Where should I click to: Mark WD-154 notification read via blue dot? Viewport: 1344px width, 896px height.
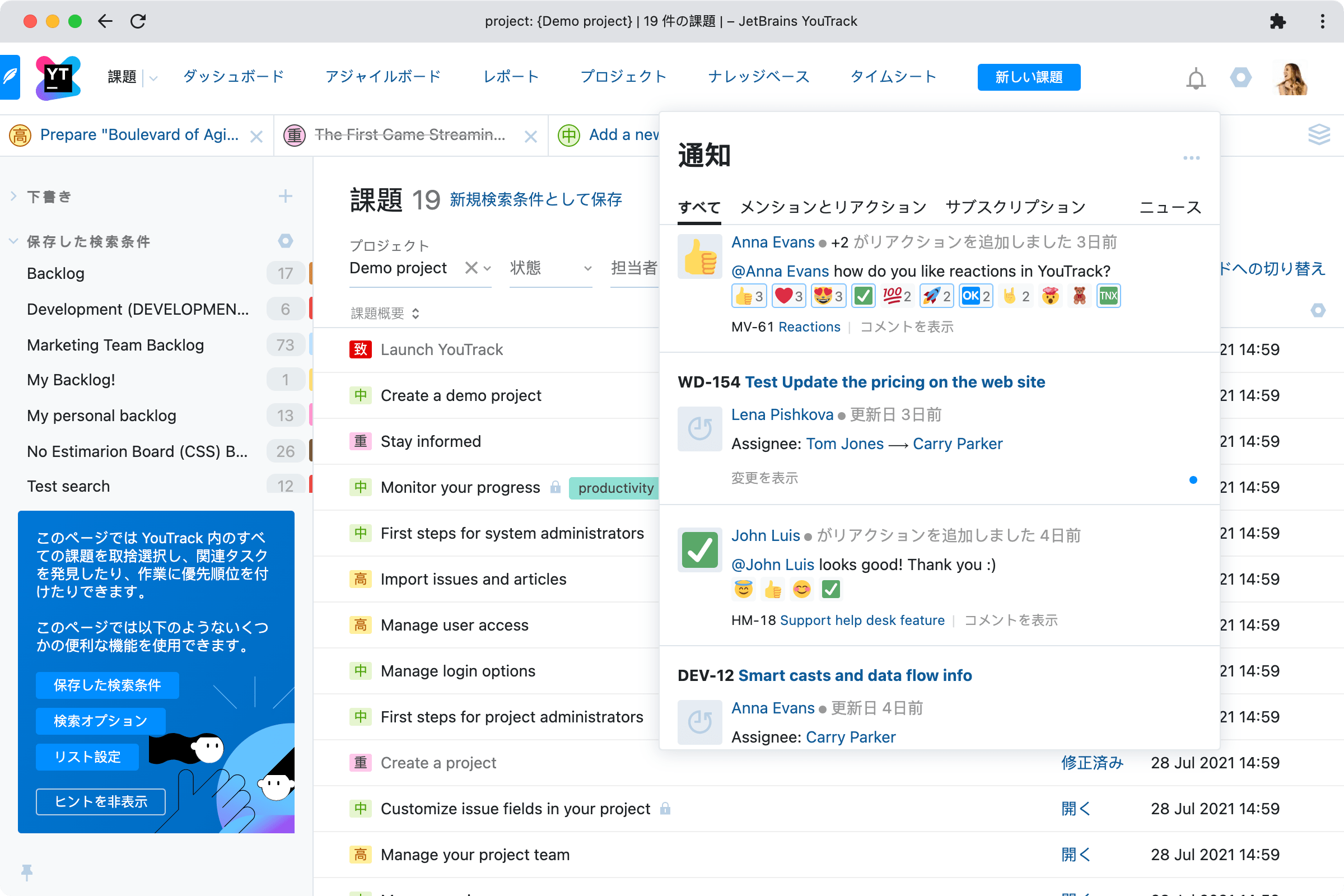[x=1193, y=480]
